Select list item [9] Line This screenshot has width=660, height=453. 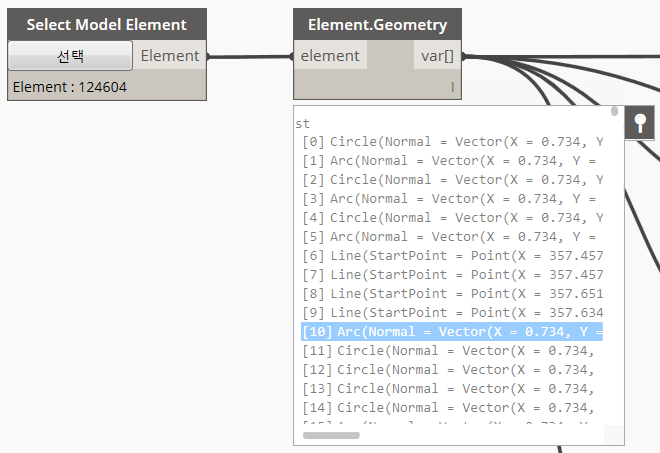452,313
